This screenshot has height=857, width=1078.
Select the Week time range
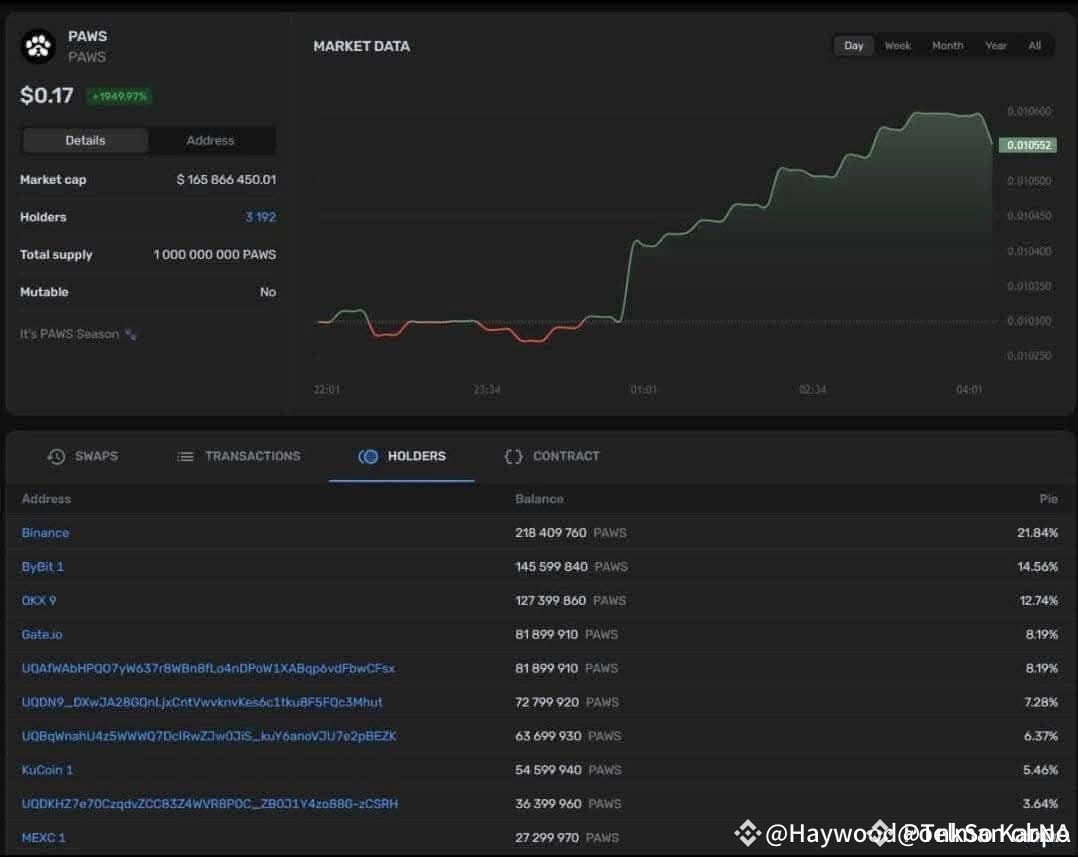click(897, 45)
